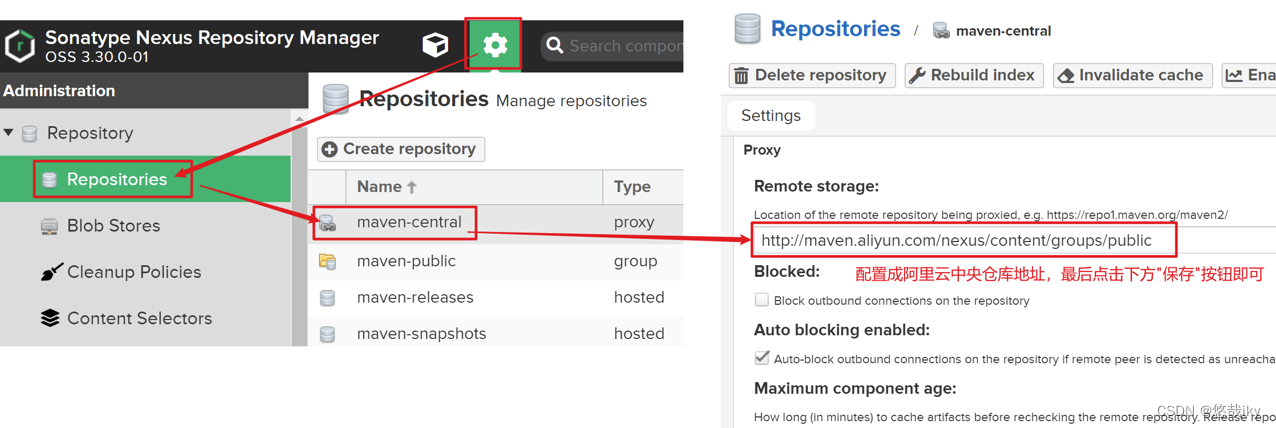Click the 'proxy' type cell
Screen dimensions: 1276x428
(x=634, y=222)
